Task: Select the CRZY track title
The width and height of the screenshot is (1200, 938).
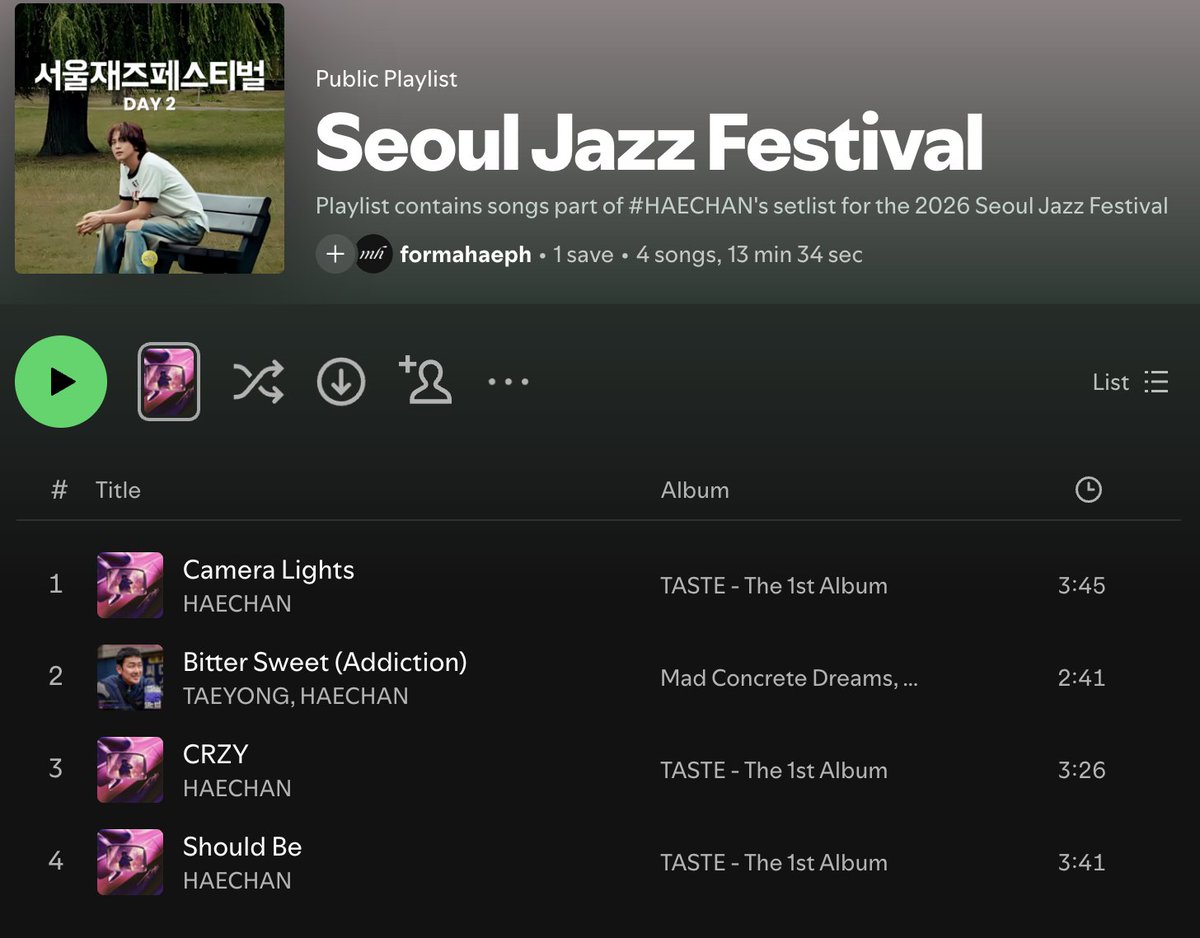Action: pyautogui.click(x=215, y=754)
